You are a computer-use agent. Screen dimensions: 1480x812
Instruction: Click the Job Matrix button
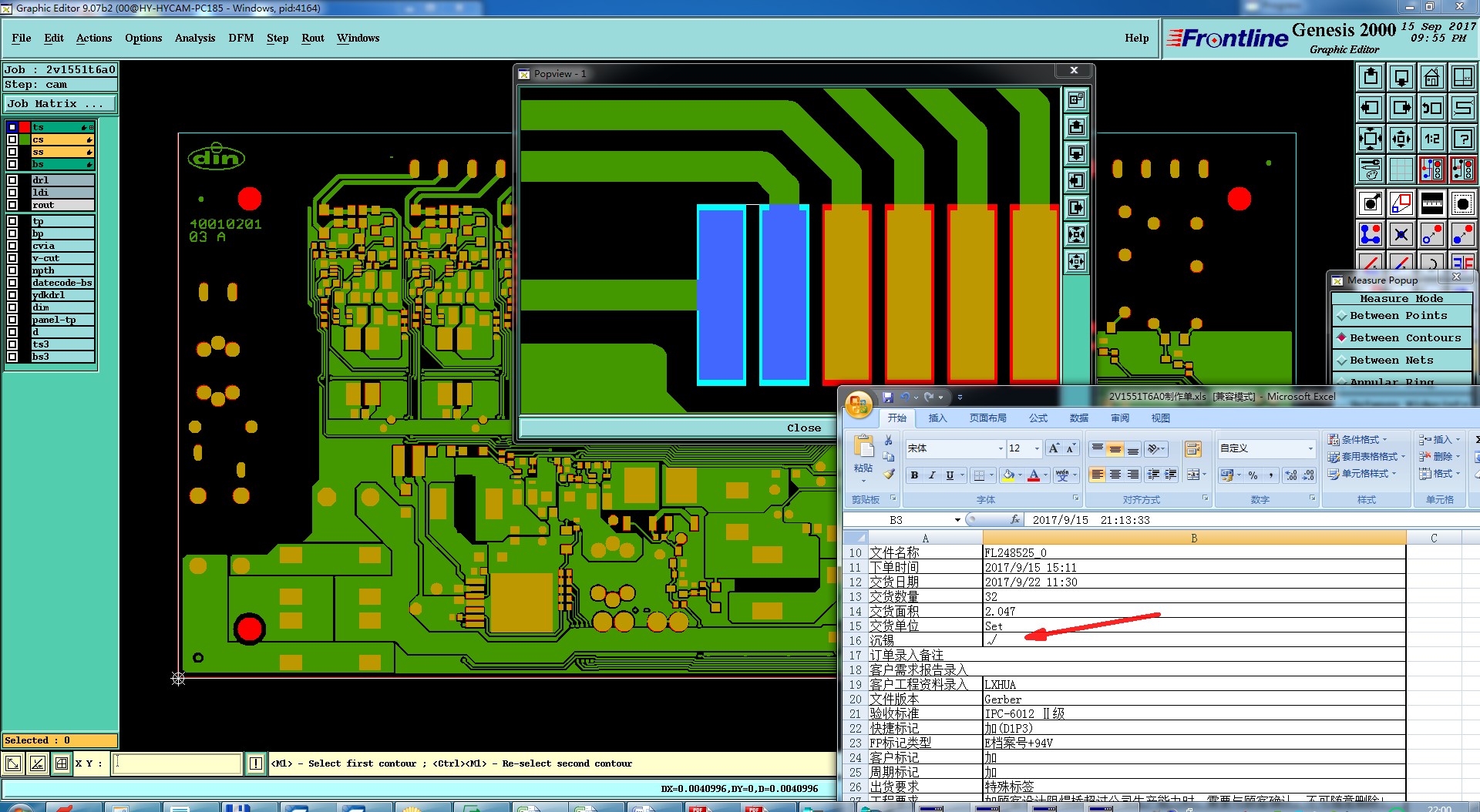point(60,104)
